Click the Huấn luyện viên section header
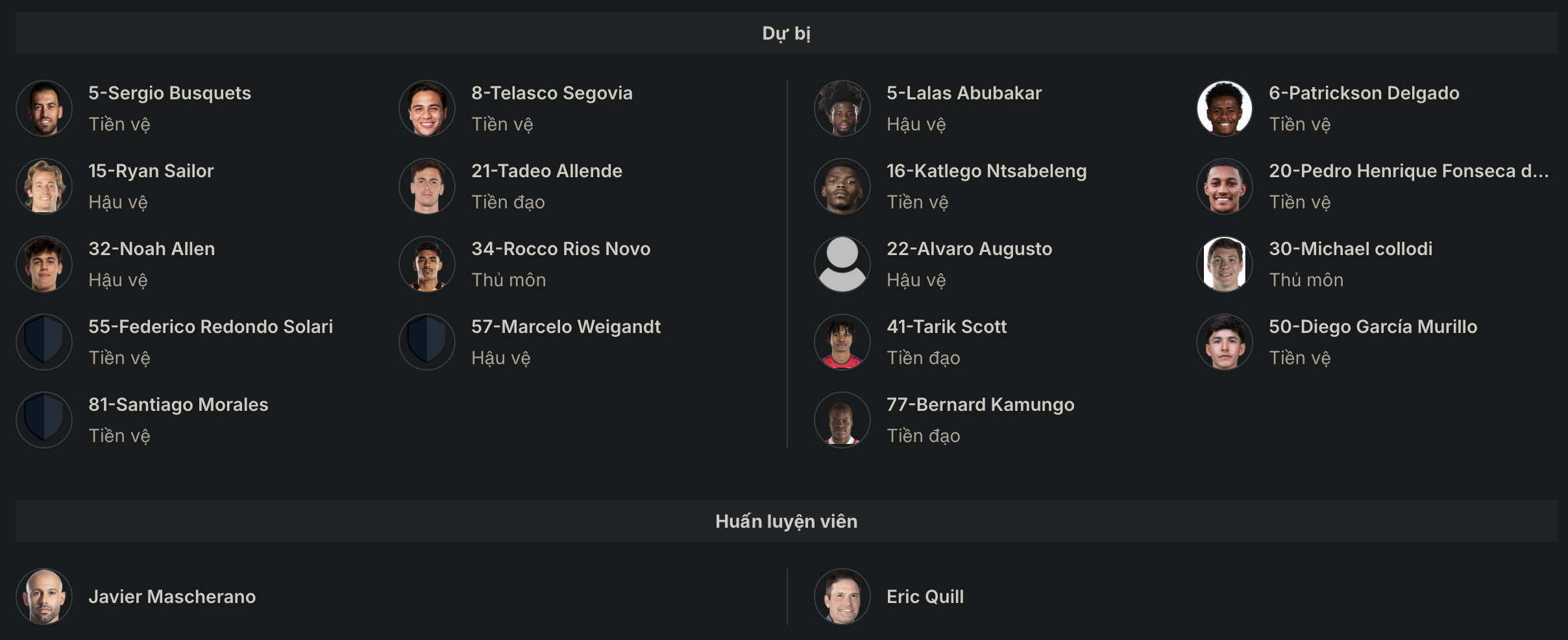Viewport: 1568px width, 640px height. (x=787, y=521)
